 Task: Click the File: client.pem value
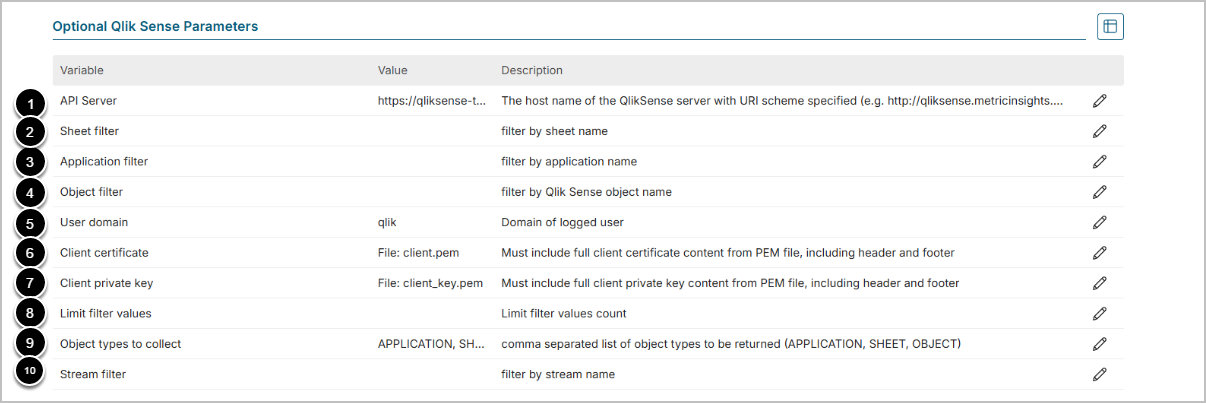tap(419, 253)
